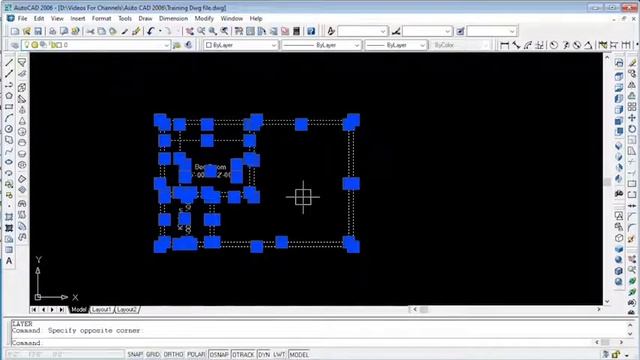Expand the Undo history dropdown arrow
Screen dimensions: 640x360
coord(160,31)
